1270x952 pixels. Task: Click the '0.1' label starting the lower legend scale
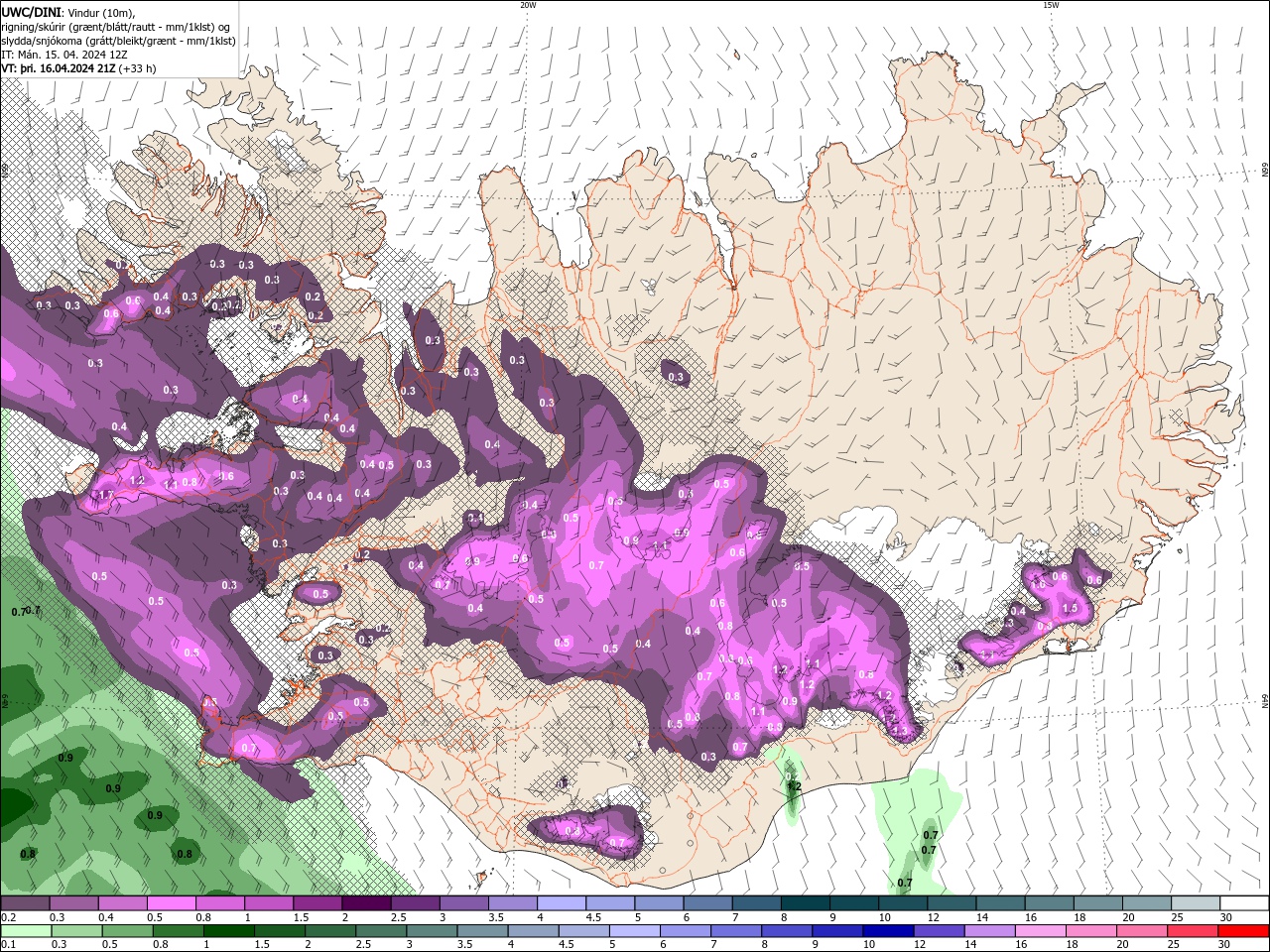[x=8, y=945]
